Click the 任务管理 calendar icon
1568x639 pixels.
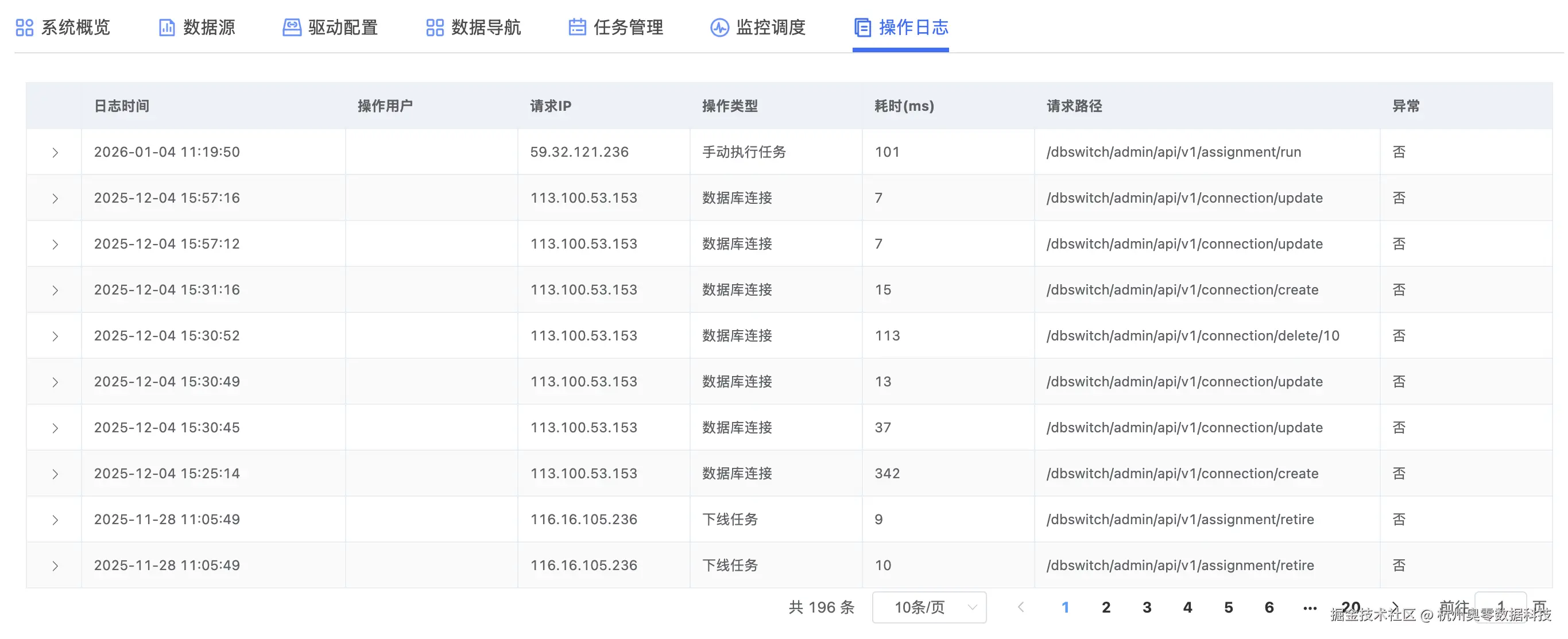point(577,28)
